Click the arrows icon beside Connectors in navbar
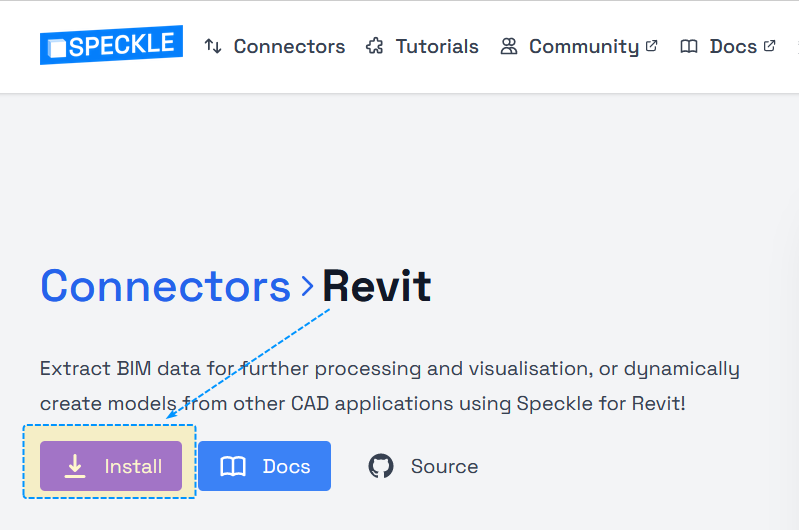Viewport: 799px width, 530px height. pos(212,46)
